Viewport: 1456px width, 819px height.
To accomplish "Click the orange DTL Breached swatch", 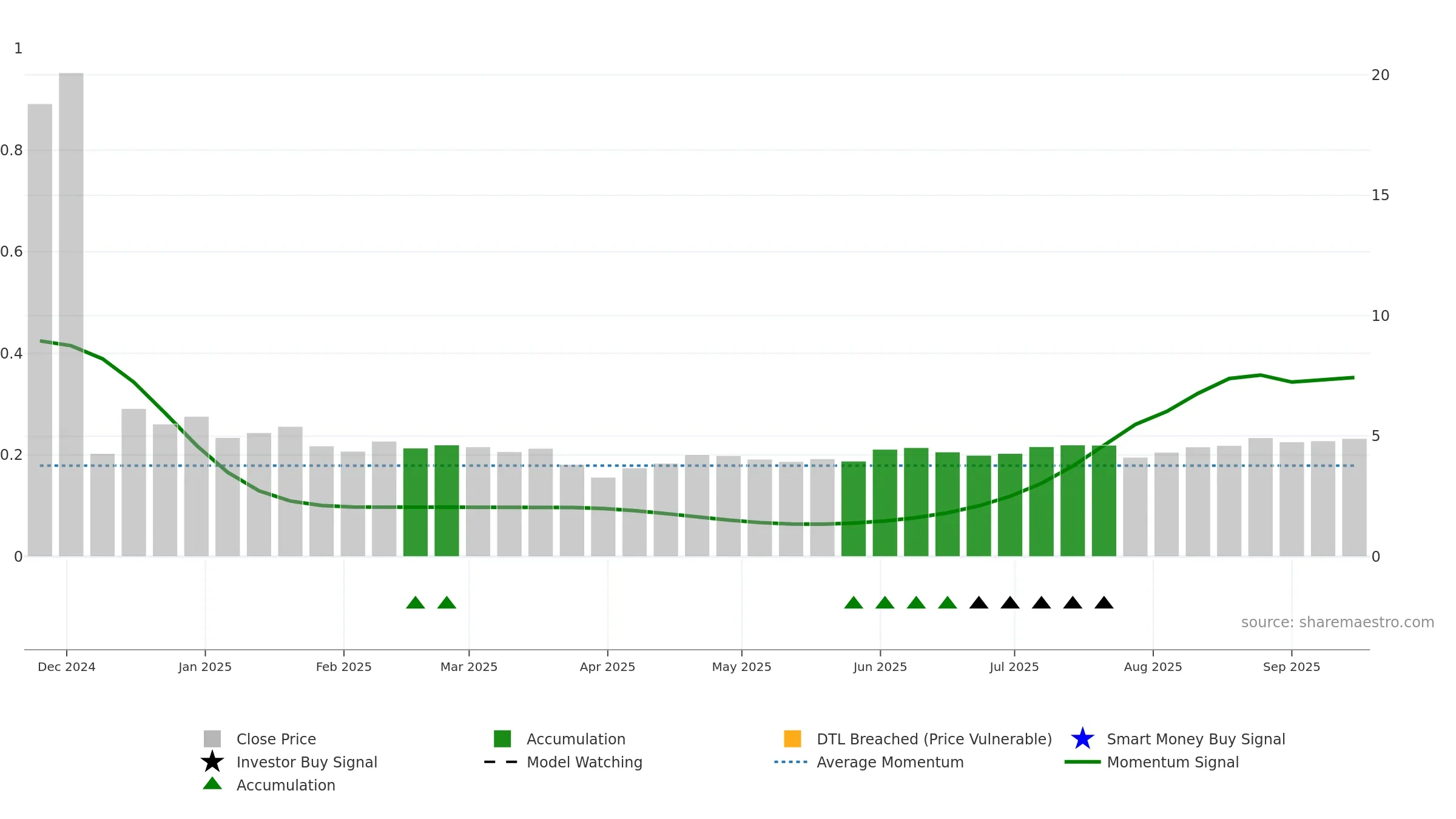I will 792,739.
